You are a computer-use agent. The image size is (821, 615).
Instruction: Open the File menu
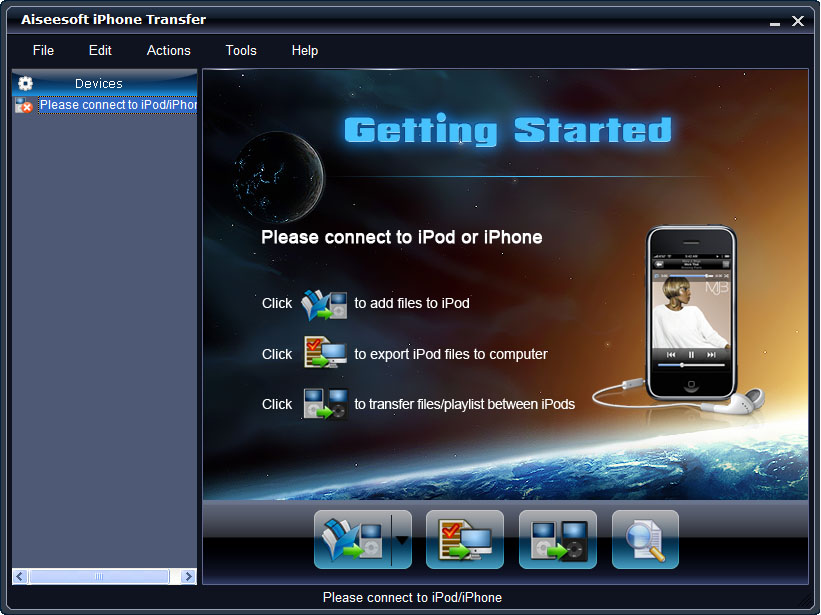tap(43, 50)
